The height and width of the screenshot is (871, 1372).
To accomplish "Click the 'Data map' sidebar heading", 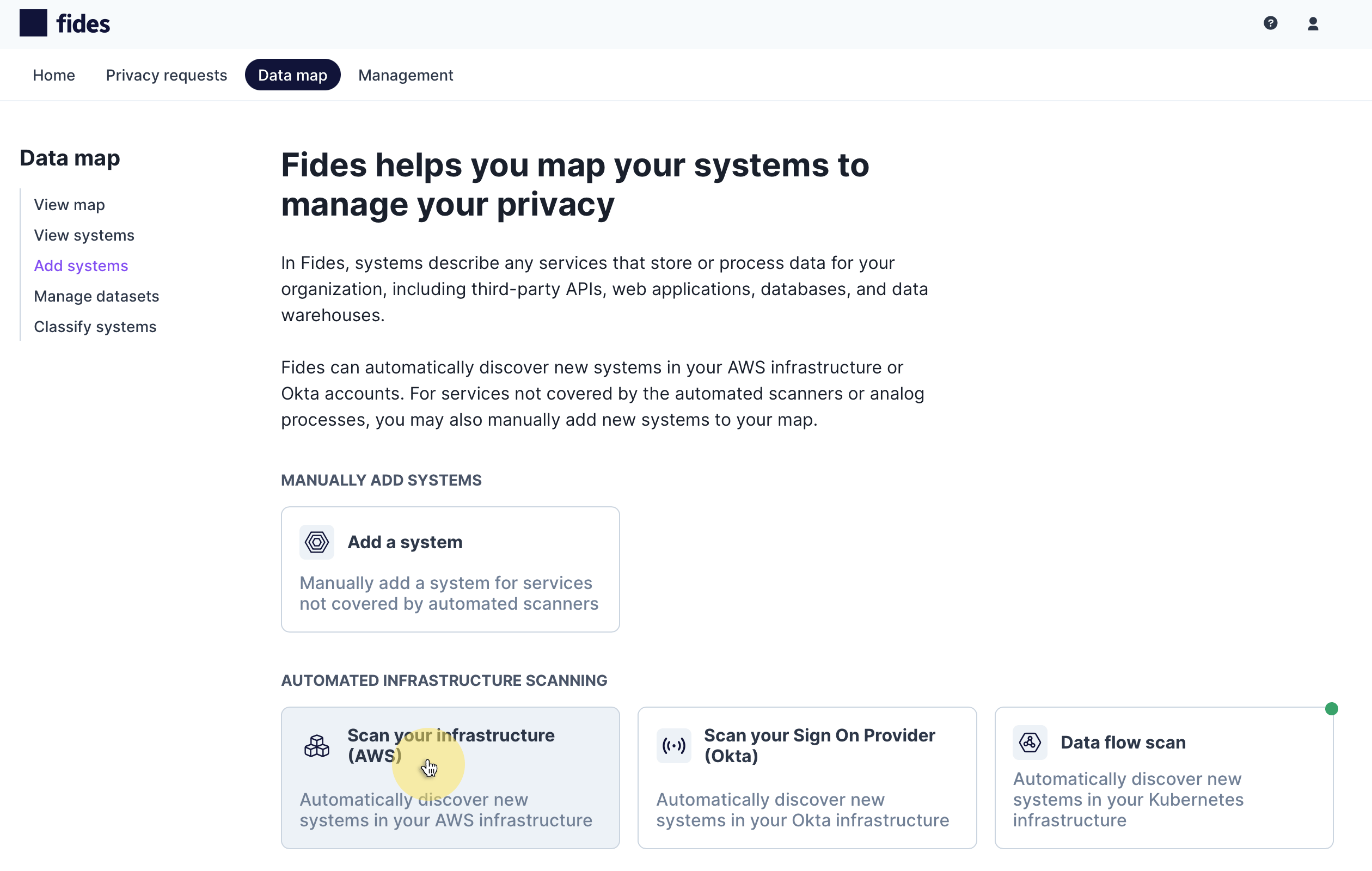I will (x=70, y=158).
